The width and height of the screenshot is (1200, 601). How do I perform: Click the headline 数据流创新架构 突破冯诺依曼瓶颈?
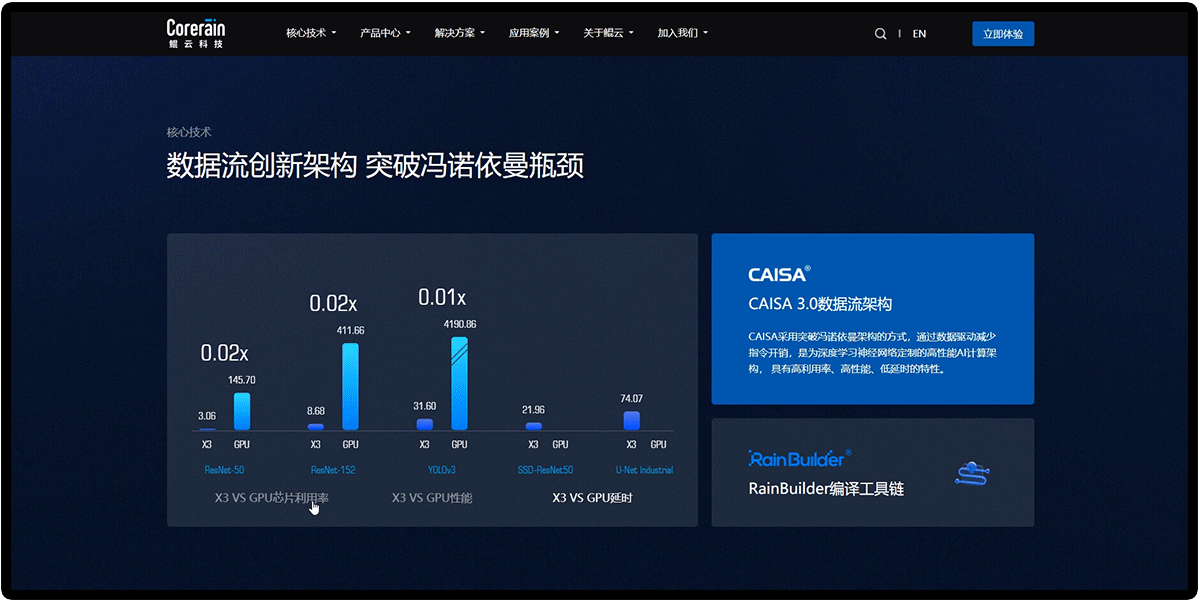coord(375,165)
